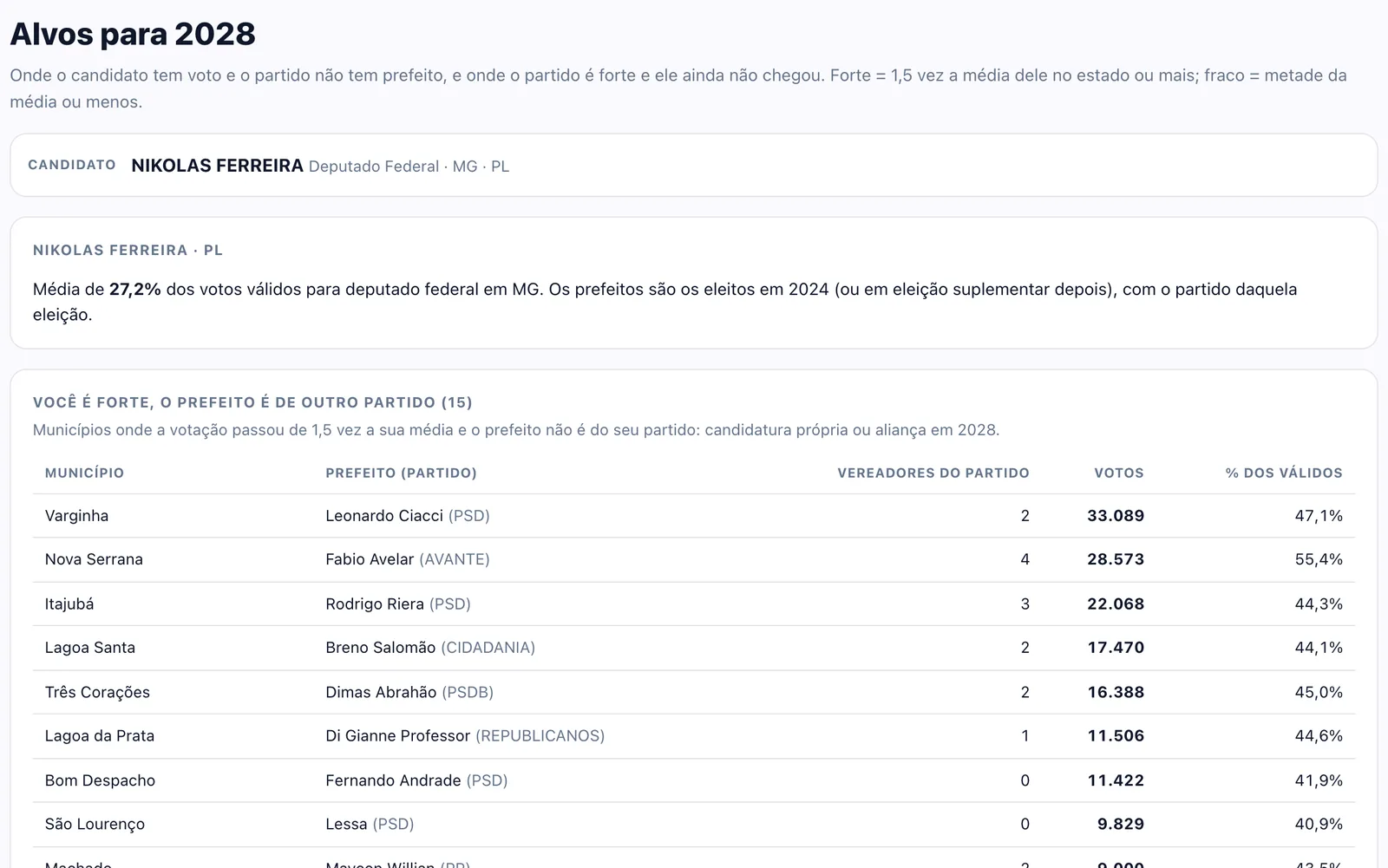Click the Nikolas Ferreira · PL card heading
Image resolution: width=1388 pixels, height=868 pixels.
point(128,250)
